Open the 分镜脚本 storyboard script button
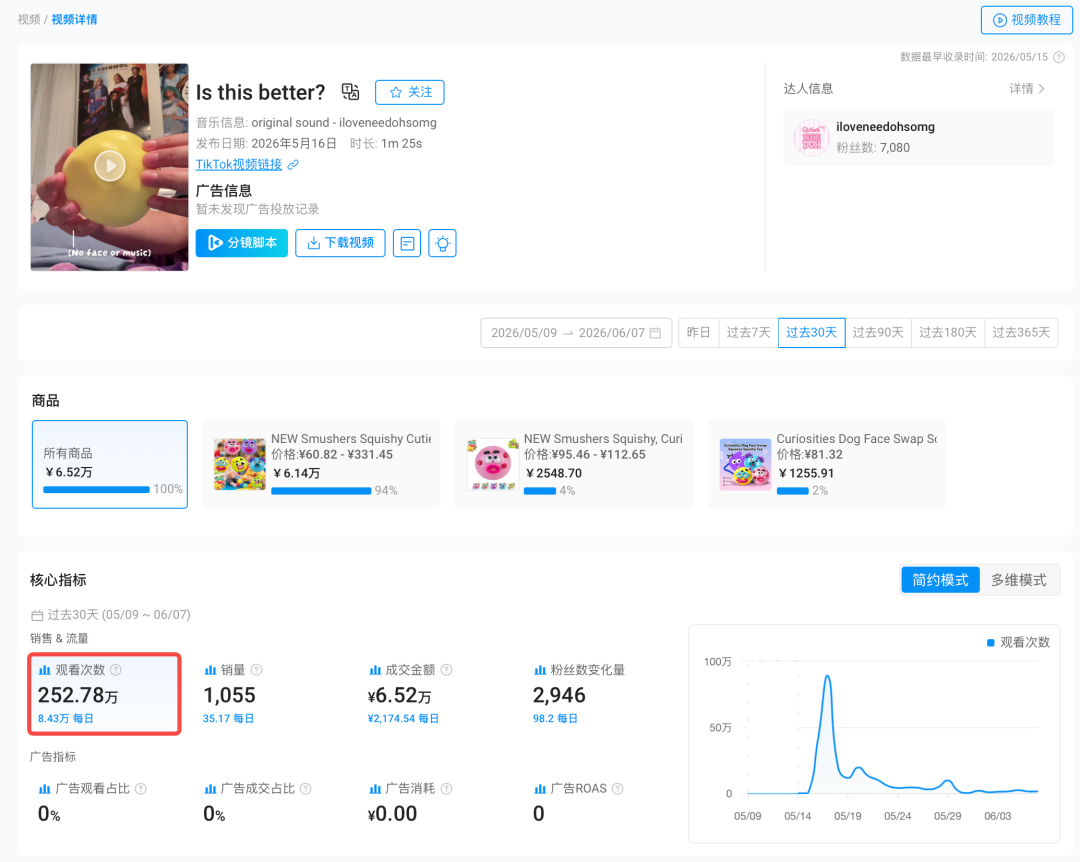Image resolution: width=1080 pixels, height=862 pixels. click(x=242, y=243)
